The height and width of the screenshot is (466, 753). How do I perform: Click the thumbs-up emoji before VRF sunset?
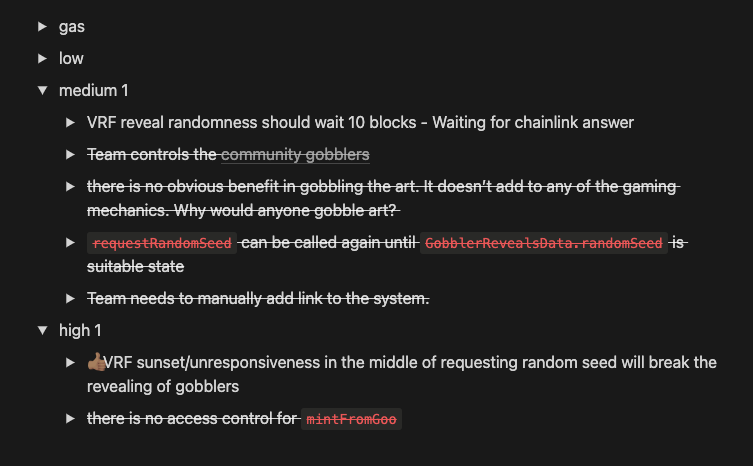95,362
